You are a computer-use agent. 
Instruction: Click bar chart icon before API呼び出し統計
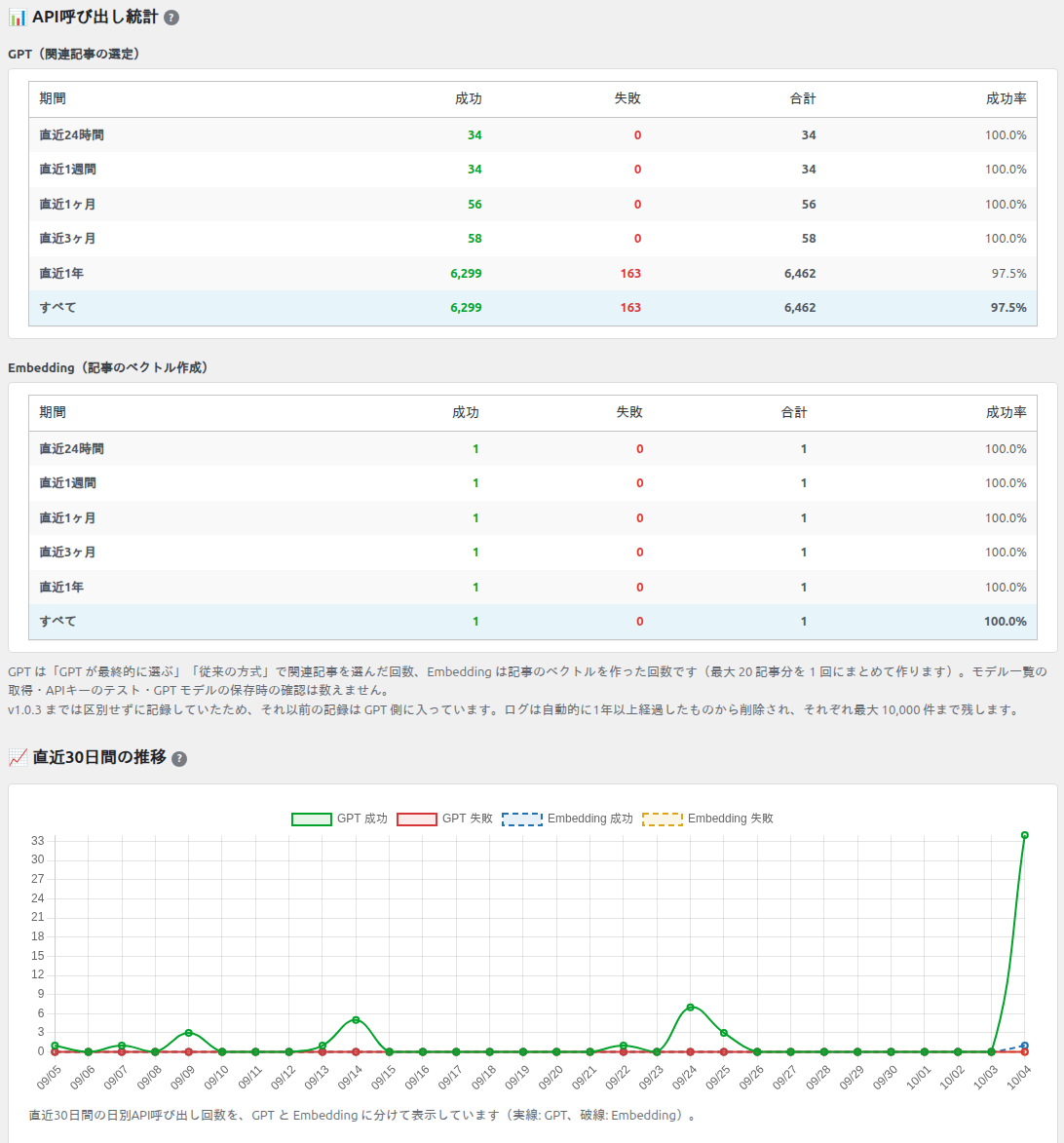tap(18, 18)
